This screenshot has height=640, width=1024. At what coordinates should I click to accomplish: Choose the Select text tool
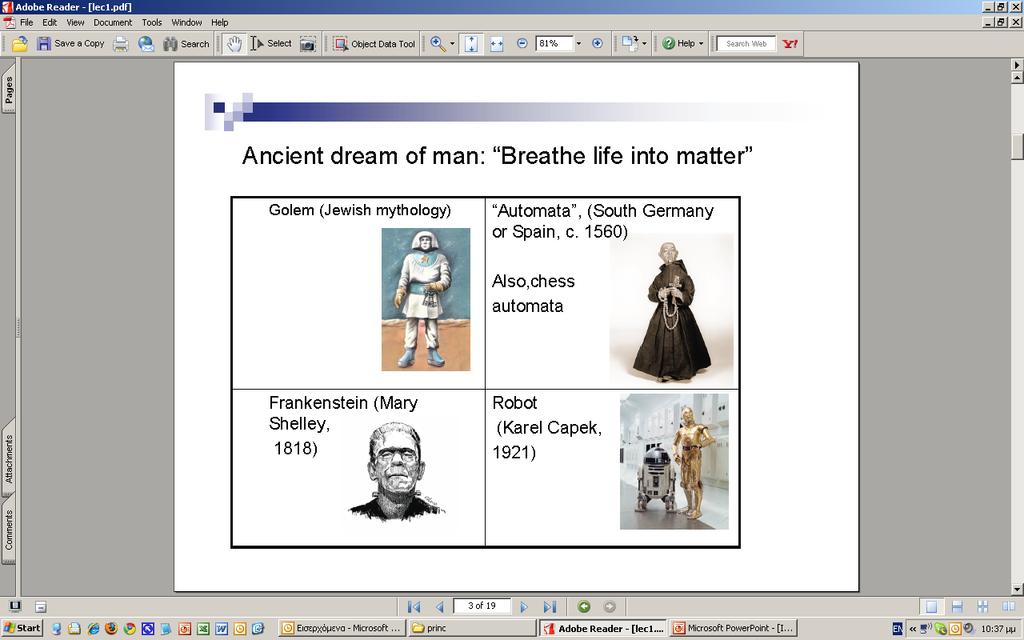coord(271,44)
